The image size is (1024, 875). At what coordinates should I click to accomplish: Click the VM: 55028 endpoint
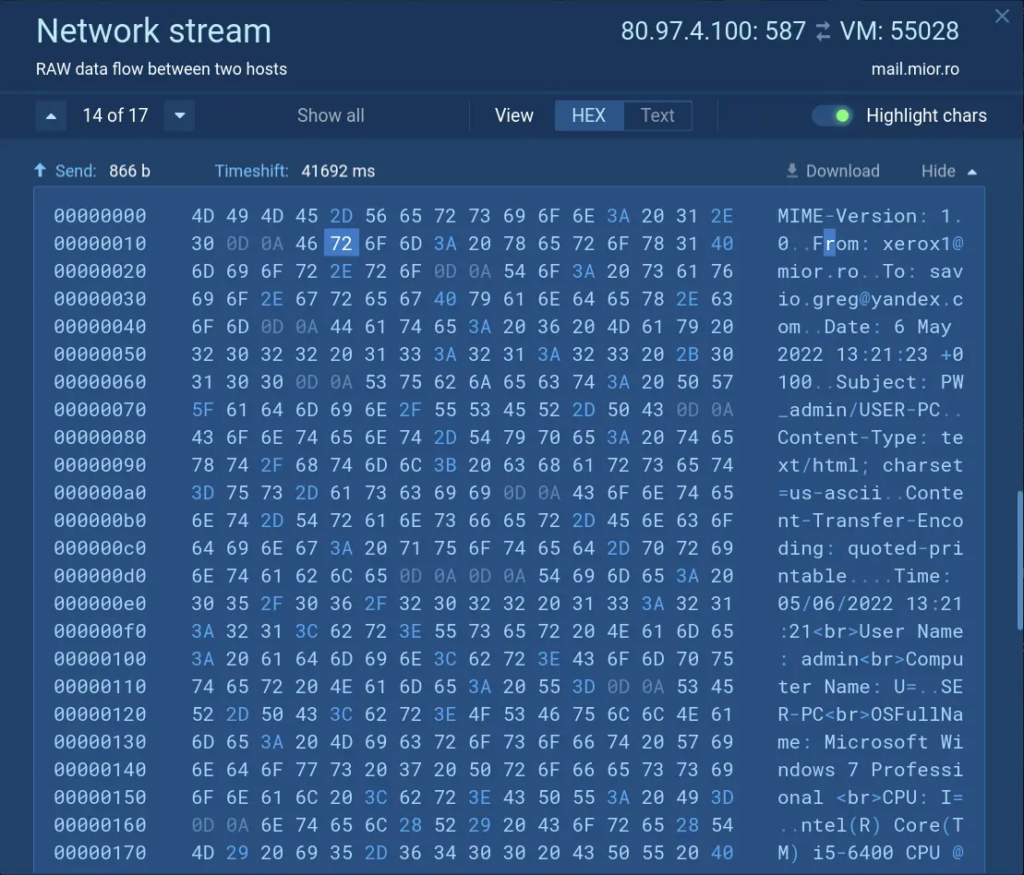click(x=899, y=31)
